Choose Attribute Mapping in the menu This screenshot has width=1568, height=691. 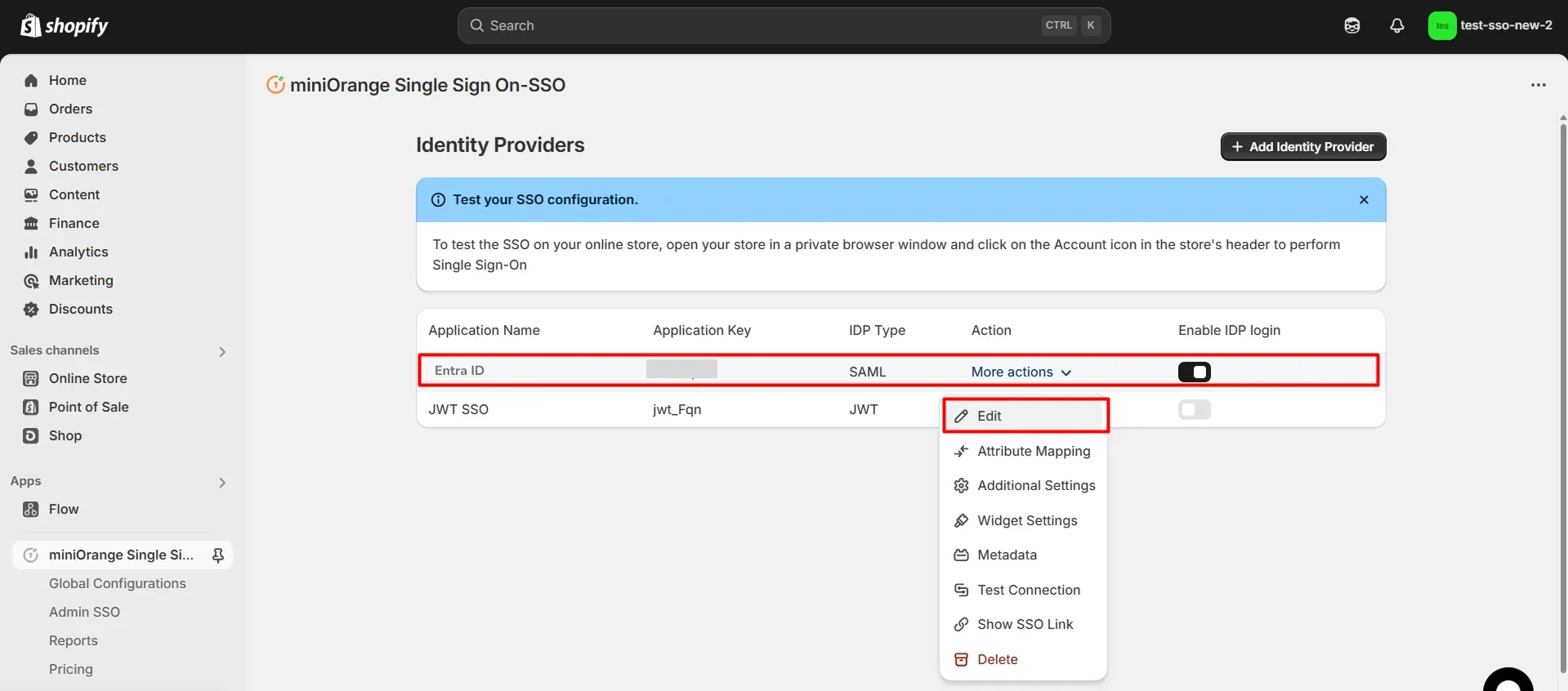coord(1033,451)
